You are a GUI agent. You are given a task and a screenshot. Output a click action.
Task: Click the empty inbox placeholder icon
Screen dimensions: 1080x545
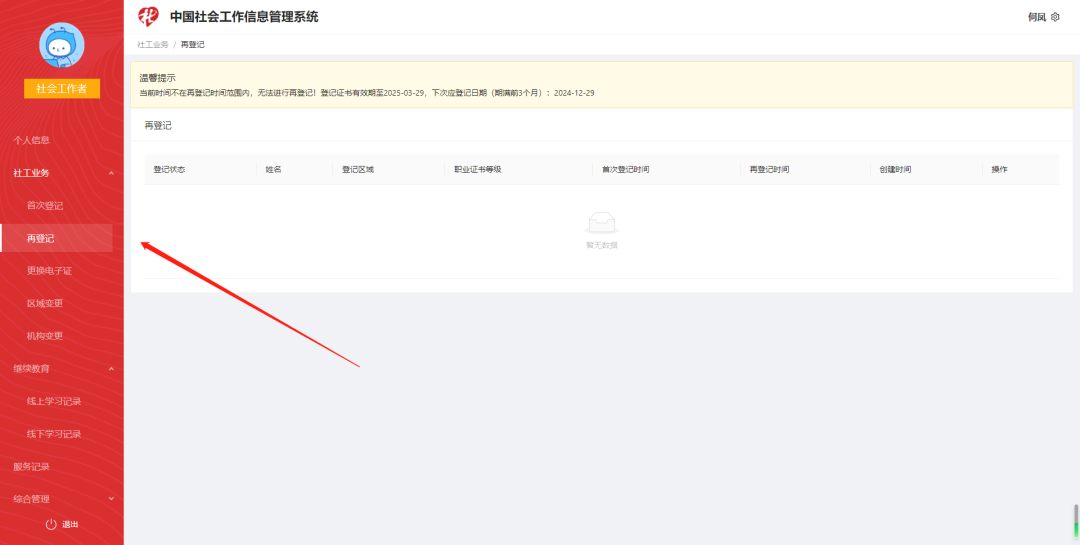[x=601, y=223]
